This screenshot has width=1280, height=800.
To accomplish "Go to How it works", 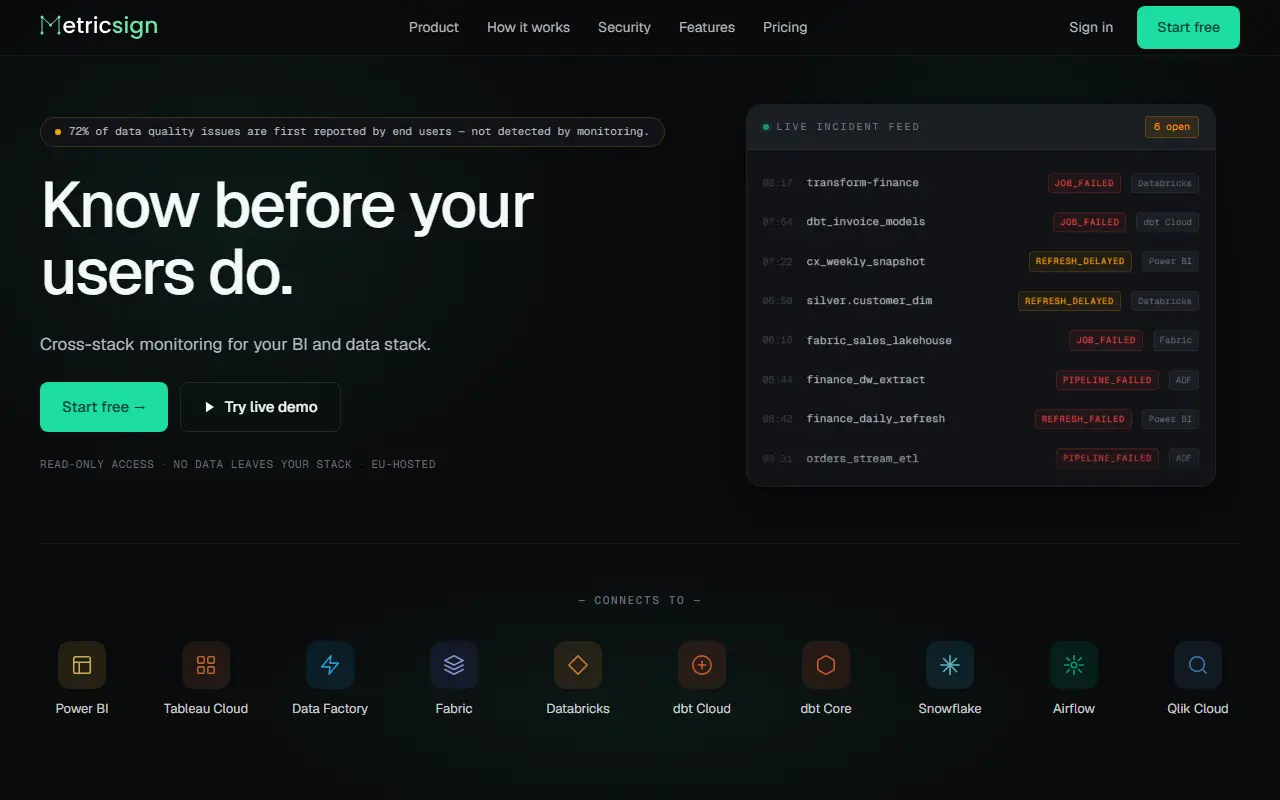I will coord(528,27).
